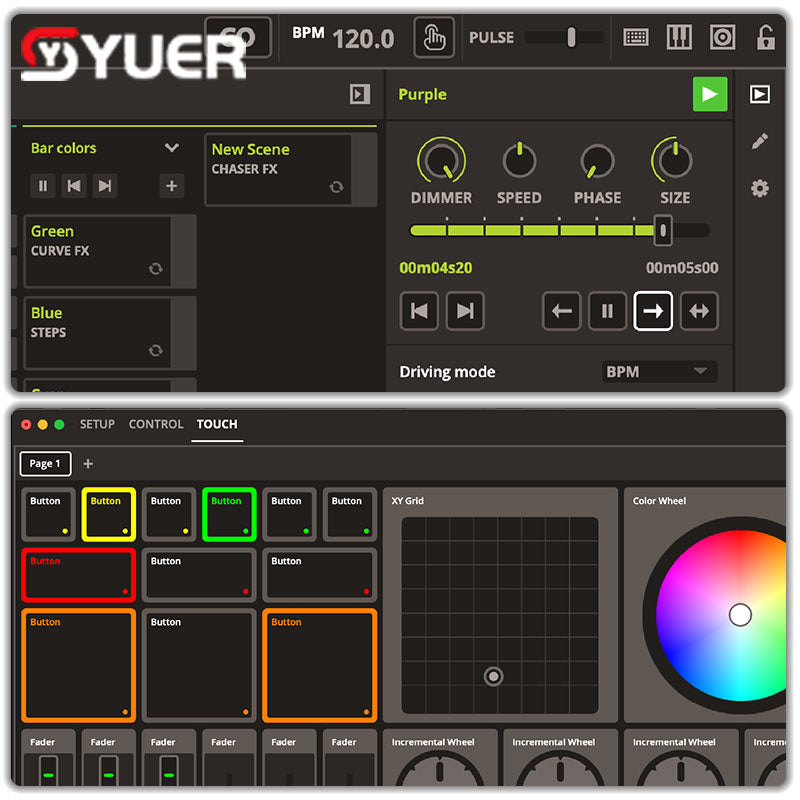Screen dimensions: 800x800
Task: Jump to previous step in Purple player
Action: tap(419, 311)
